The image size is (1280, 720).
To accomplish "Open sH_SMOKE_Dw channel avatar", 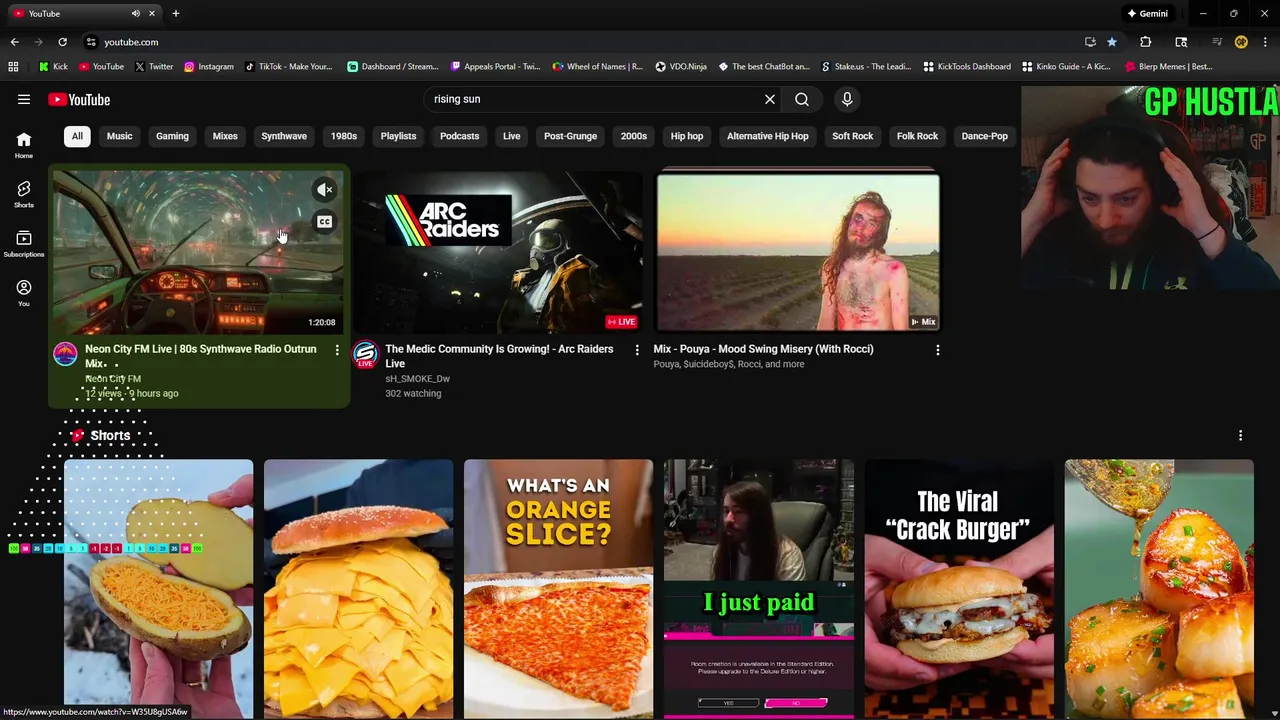I will tap(365, 354).
